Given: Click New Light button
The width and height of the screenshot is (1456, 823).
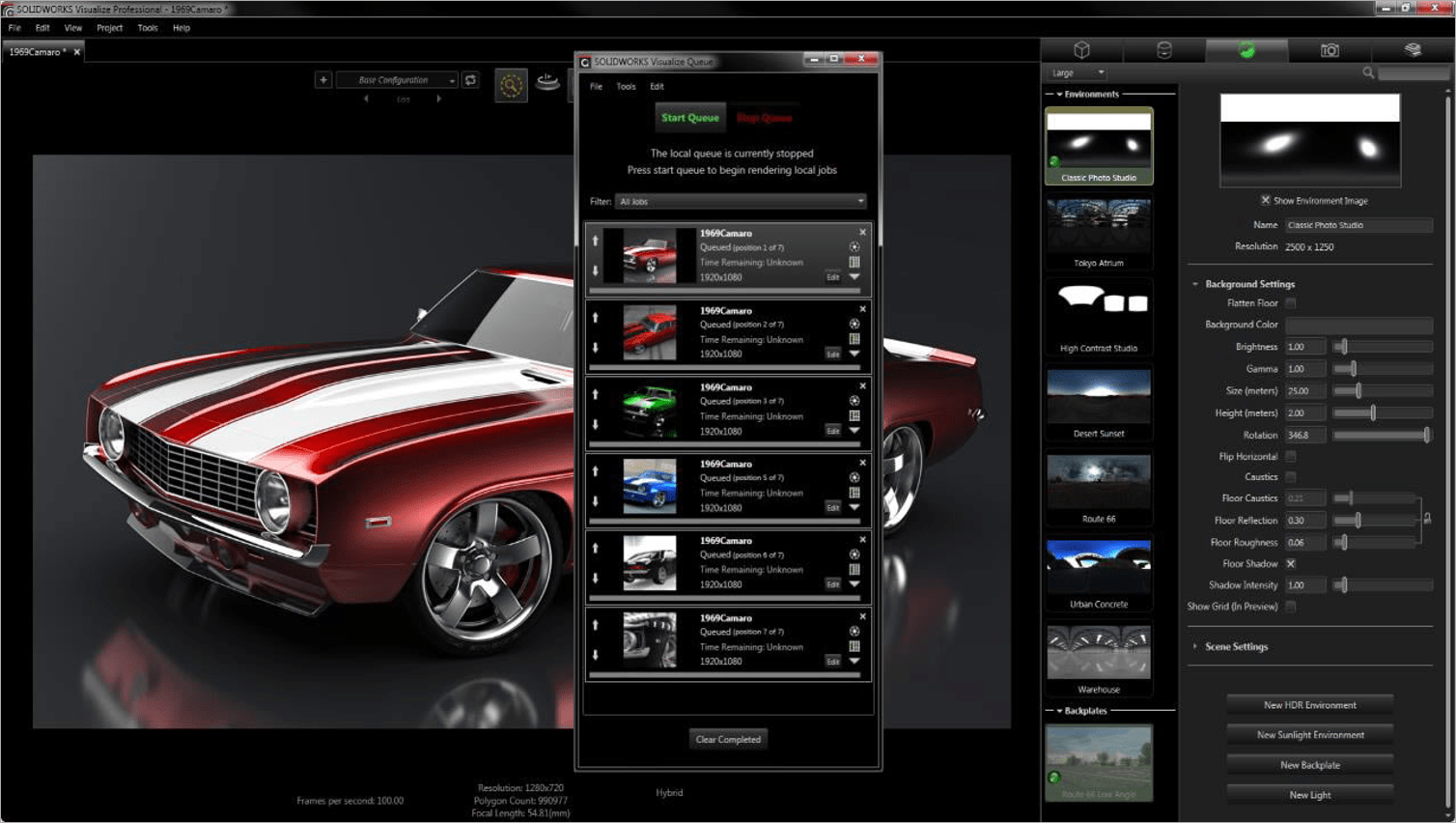Looking at the screenshot, I should point(1309,795).
